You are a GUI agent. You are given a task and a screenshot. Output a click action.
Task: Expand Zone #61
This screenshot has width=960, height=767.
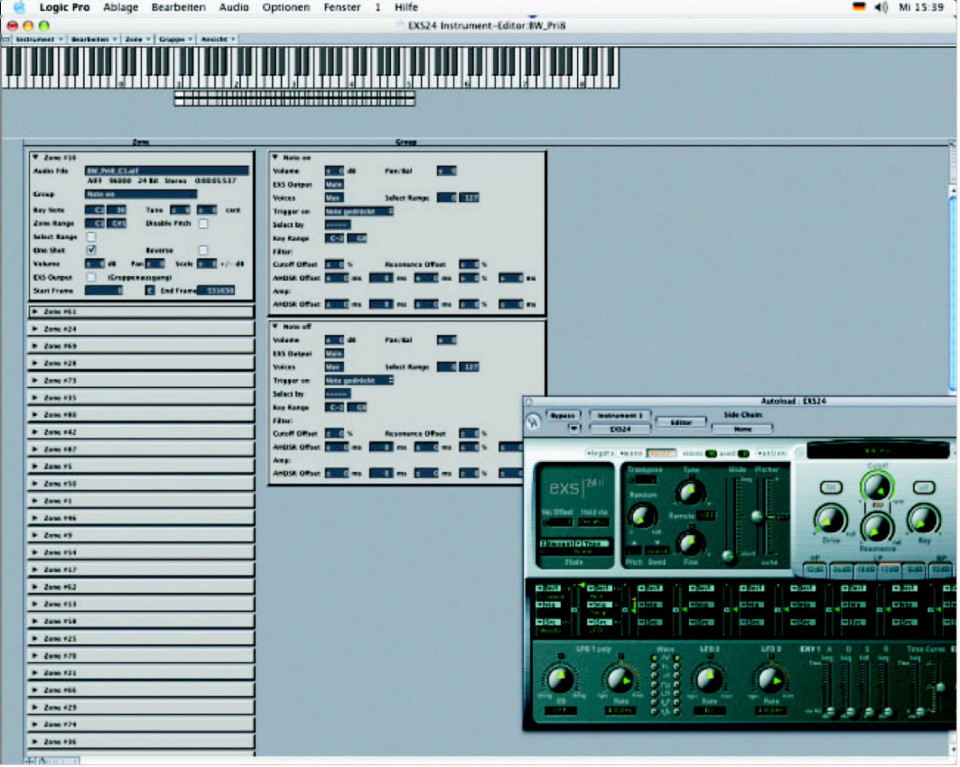click(36, 312)
